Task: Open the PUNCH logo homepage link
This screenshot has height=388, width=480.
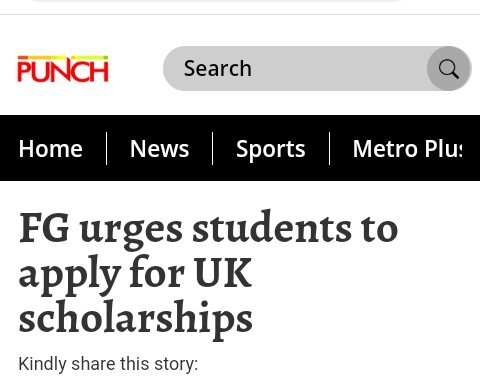Action: pos(63,69)
